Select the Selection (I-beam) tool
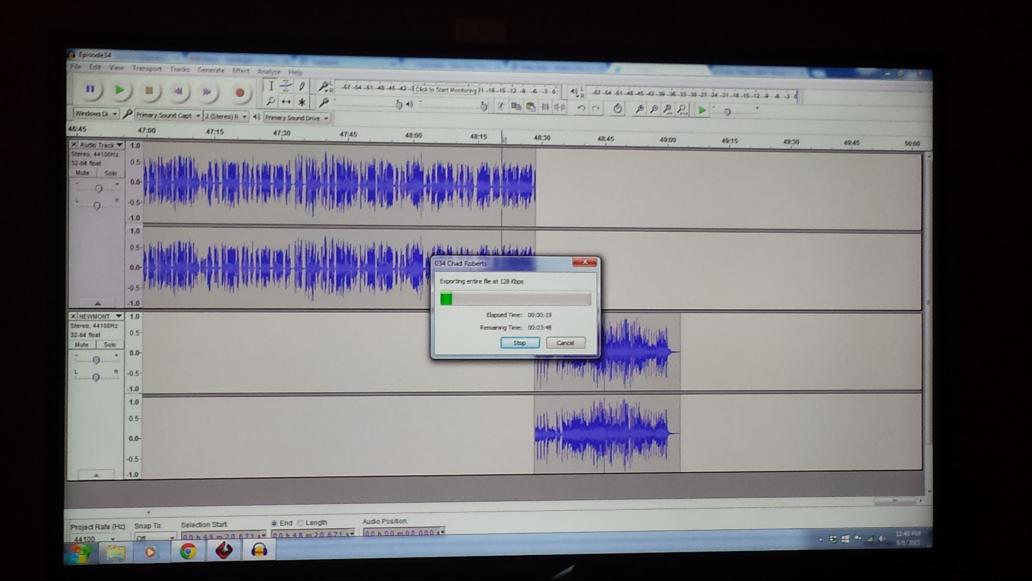This screenshot has height=581, width=1032. (x=270, y=86)
